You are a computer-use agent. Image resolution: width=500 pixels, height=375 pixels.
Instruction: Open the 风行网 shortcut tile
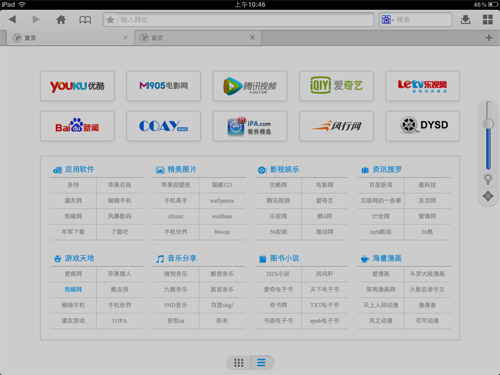pyautogui.click(x=336, y=126)
